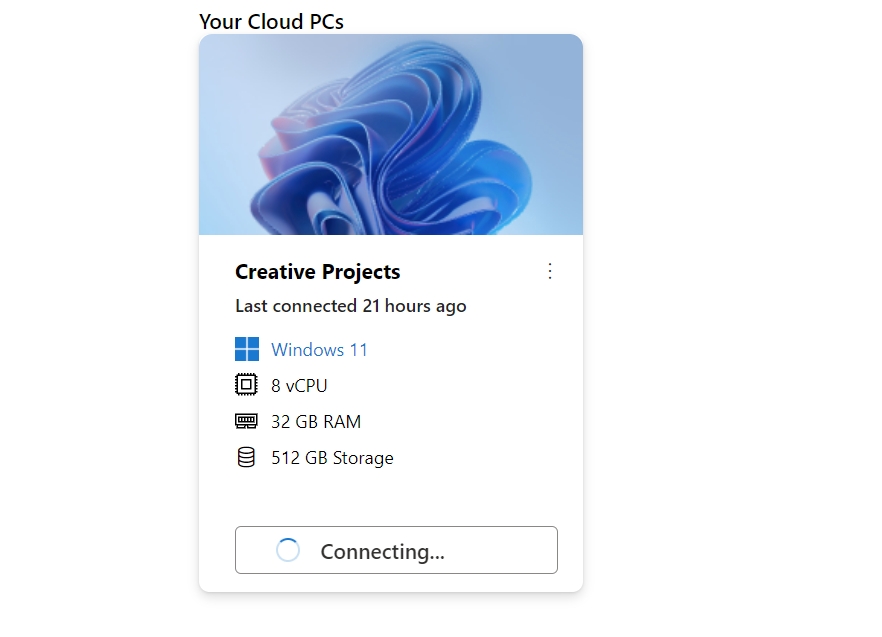The image size is (882, 637).
Task: Open the Windows 11 link
Action: tap(319, 349)
